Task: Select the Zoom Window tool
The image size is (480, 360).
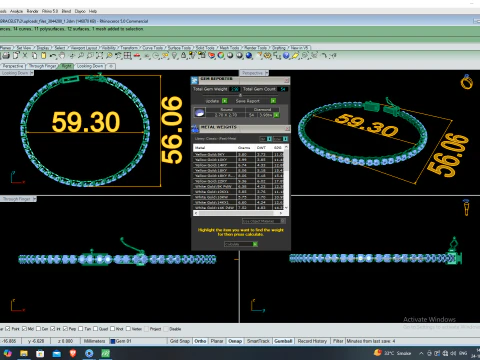Action: pos(90,56)
